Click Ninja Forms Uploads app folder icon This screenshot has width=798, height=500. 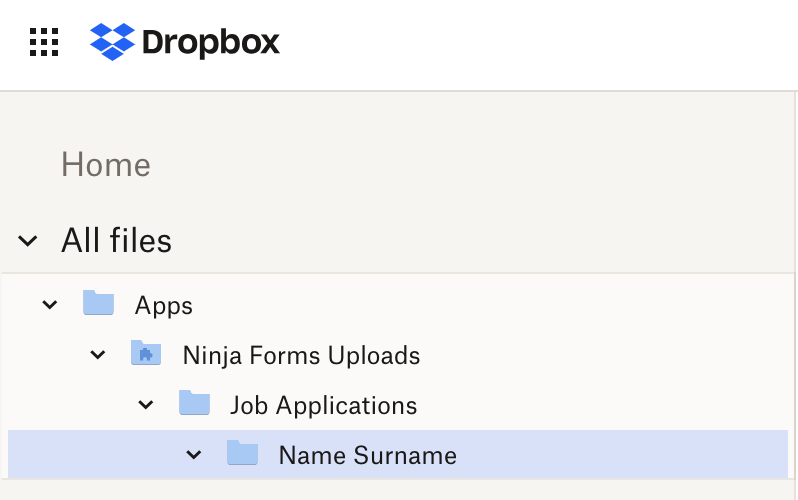tap(146, 352)
